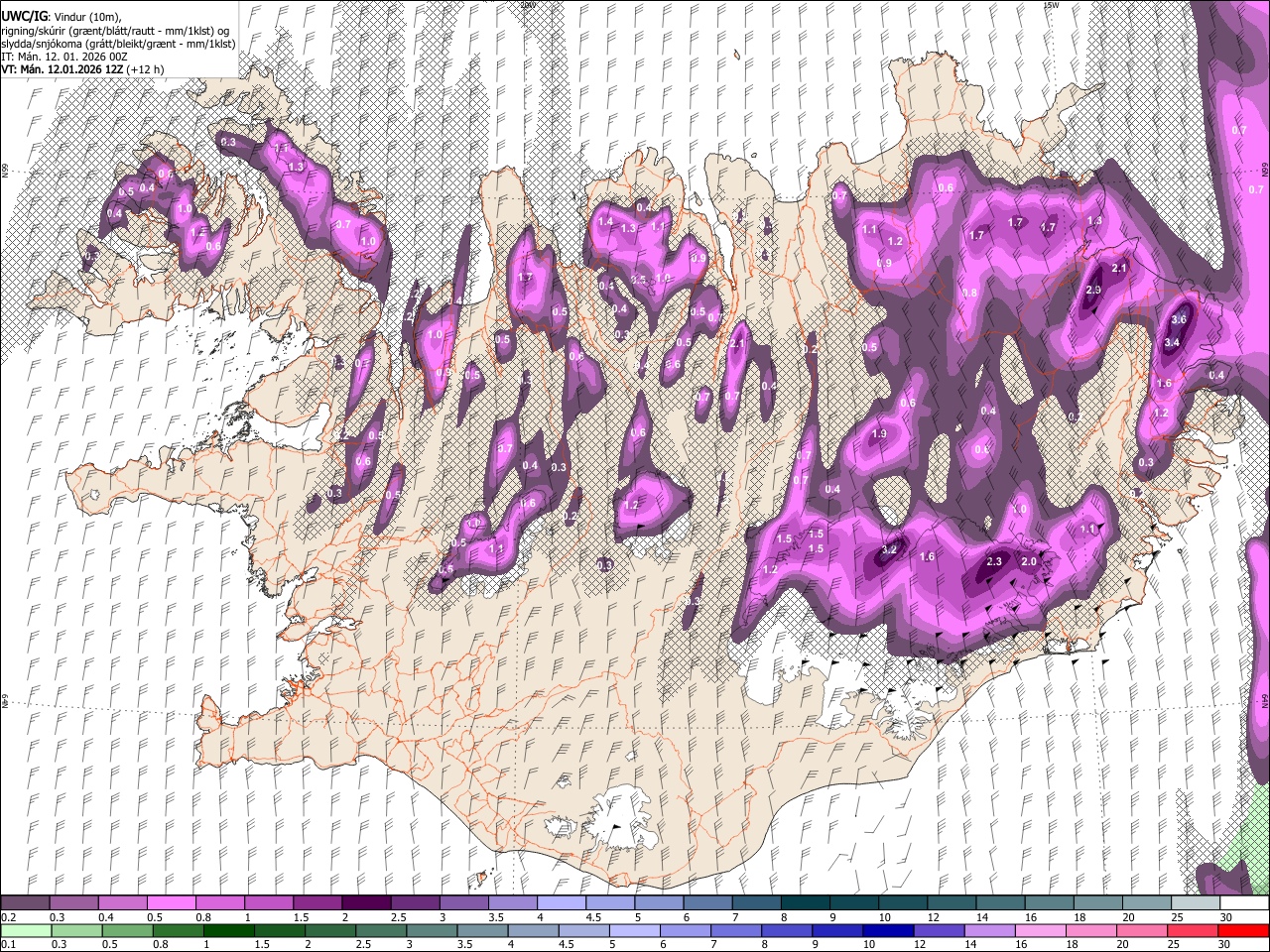This screenshot has height=952, width=1270.
Task: Click the lower legend swatch between 0.1 and 0.3
Action: [x=26, y=930]
